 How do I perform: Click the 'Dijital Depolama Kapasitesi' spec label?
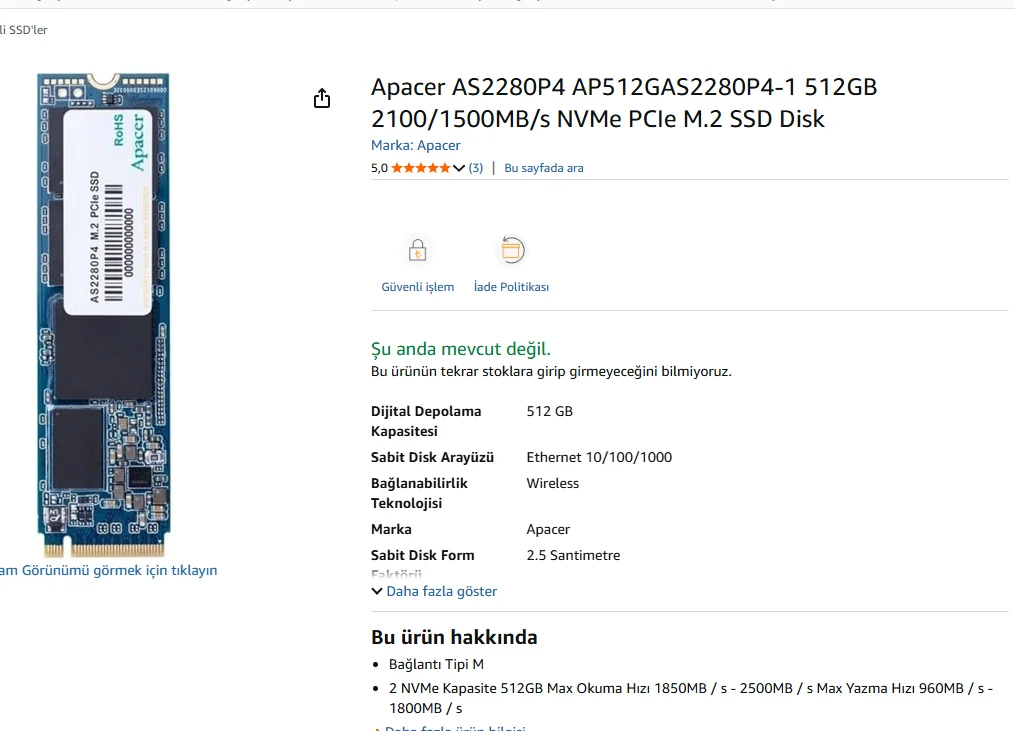point(426,421)
